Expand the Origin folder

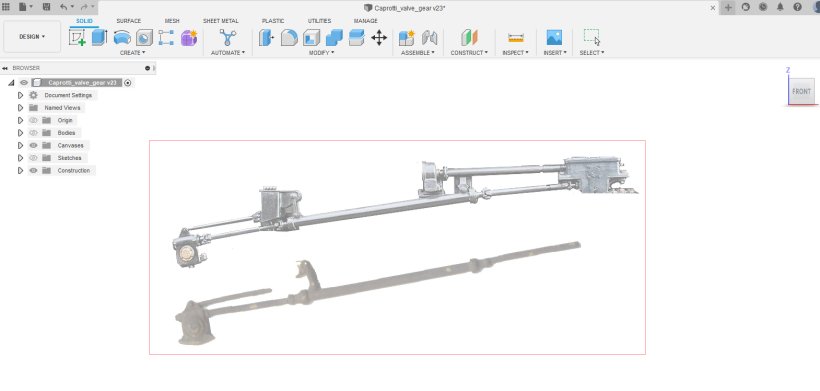coord(20,120)
